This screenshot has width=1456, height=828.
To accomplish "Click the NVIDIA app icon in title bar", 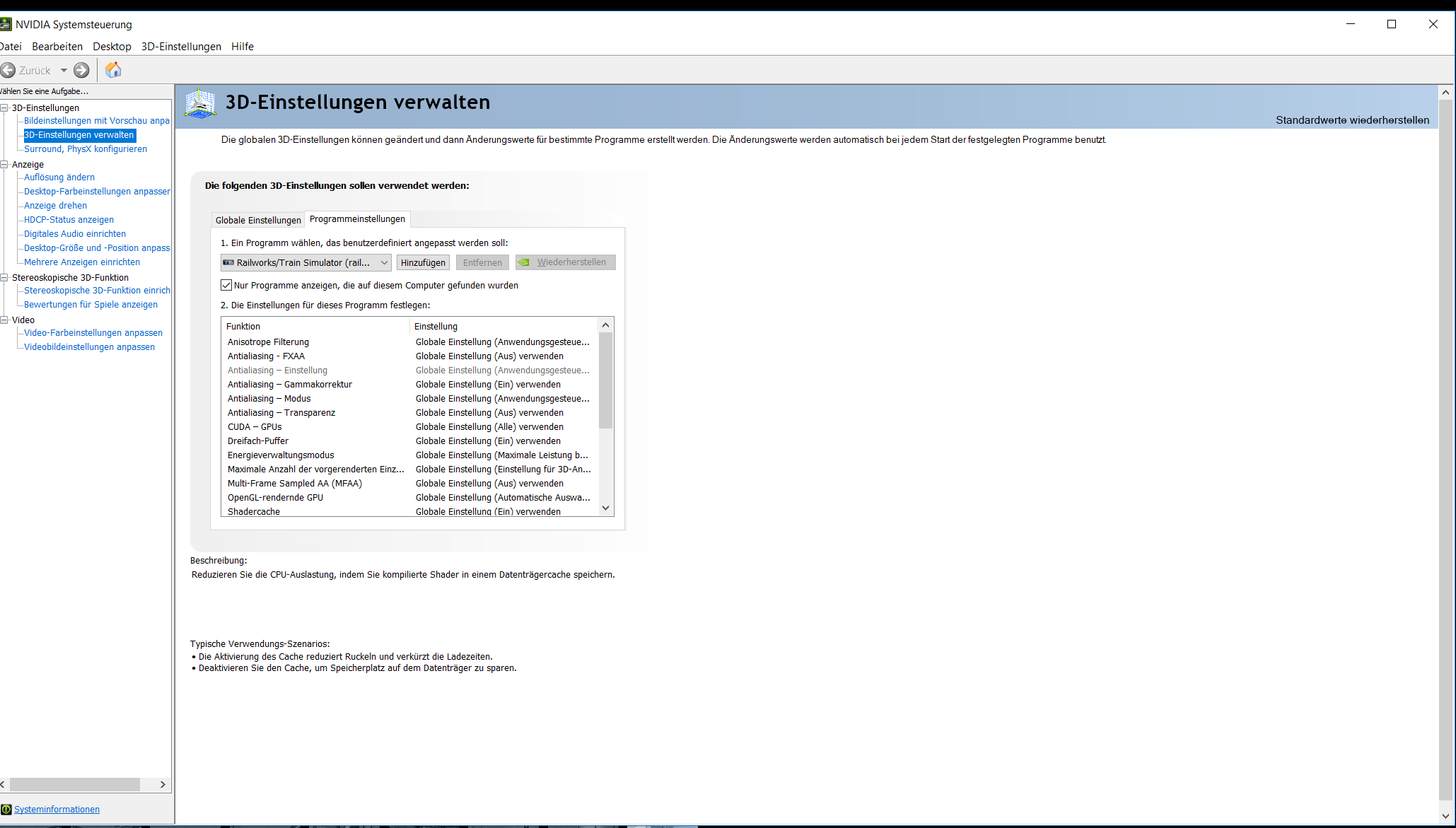I will (x=6, y=24).
